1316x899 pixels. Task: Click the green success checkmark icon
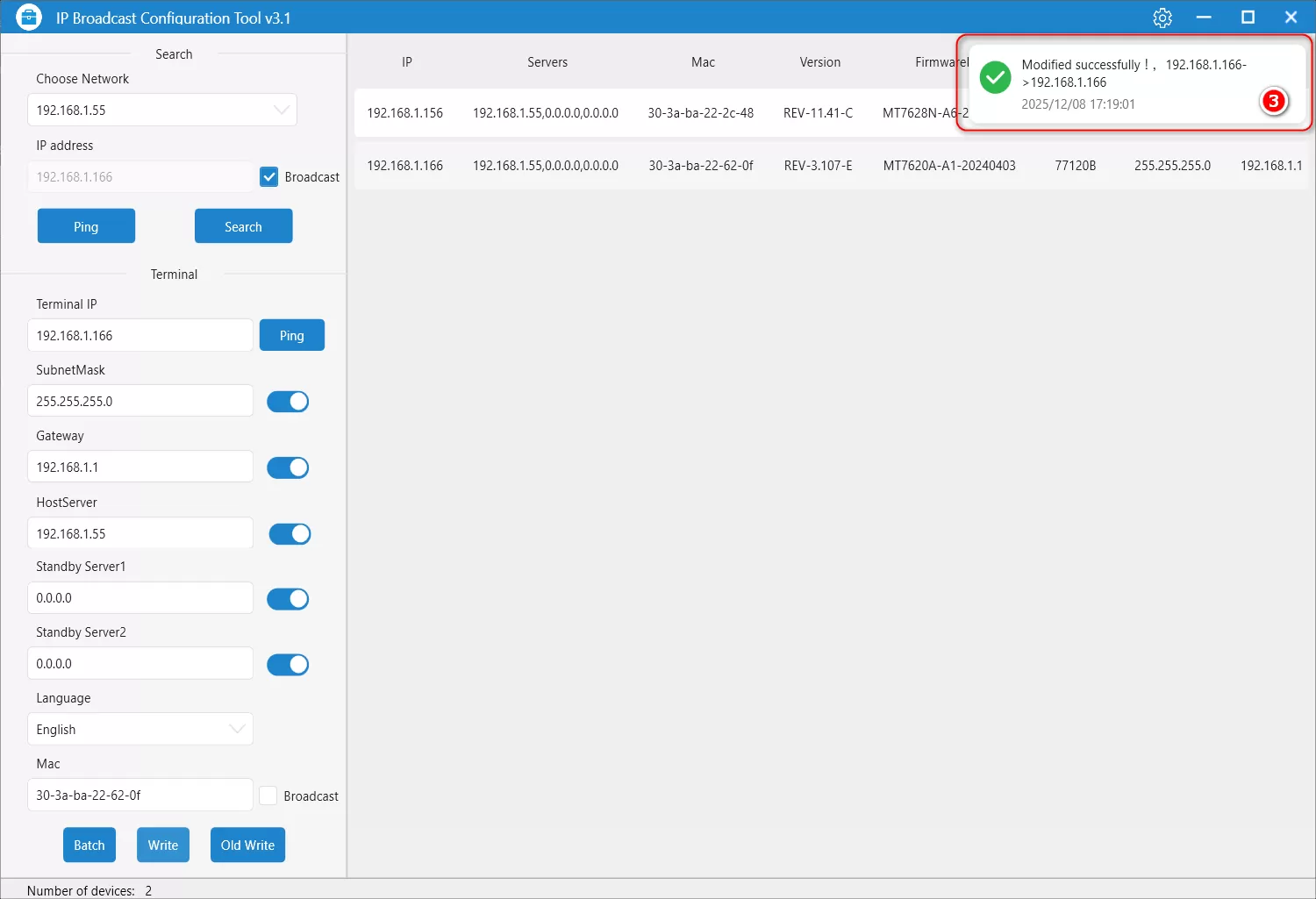[x=995, y=77]
